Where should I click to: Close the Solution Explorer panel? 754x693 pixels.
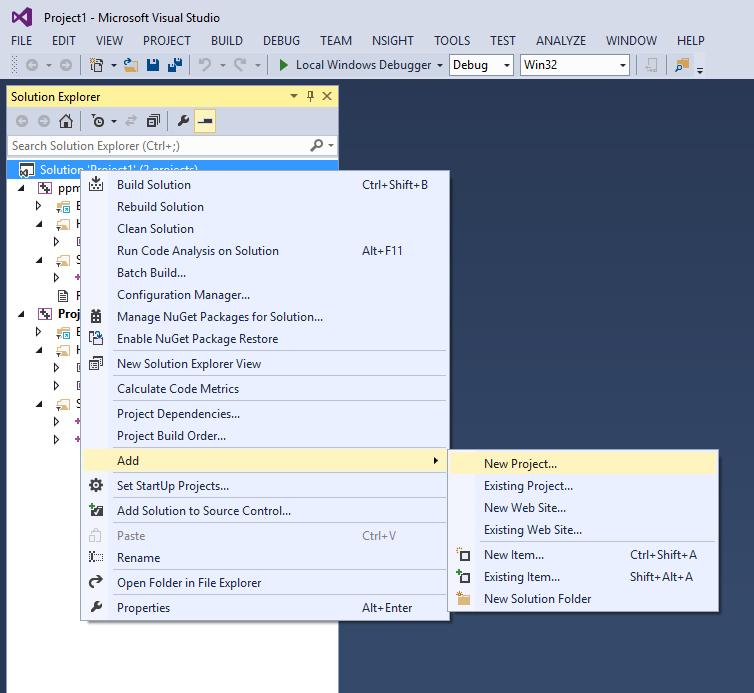point(327,96)
